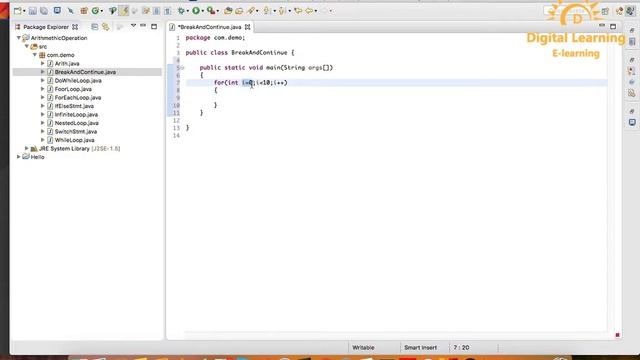The width and height of the screenshot is (640, 360).
Task: Click the Outline view icon in right trim
Action: click(x=632, y=42)
